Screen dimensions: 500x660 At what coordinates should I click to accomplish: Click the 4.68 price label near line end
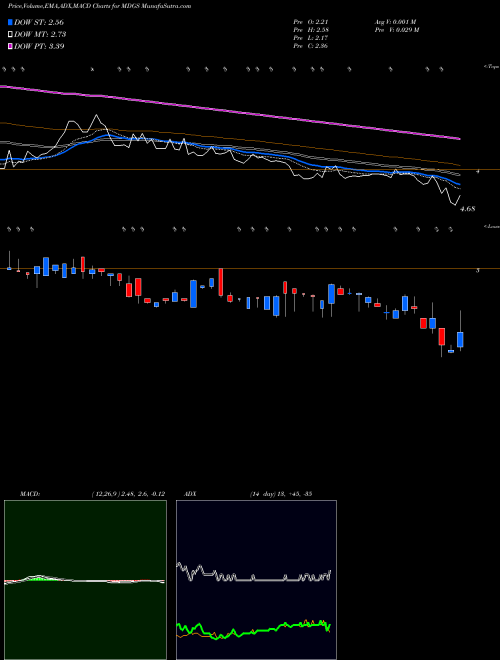coord(468,208)
